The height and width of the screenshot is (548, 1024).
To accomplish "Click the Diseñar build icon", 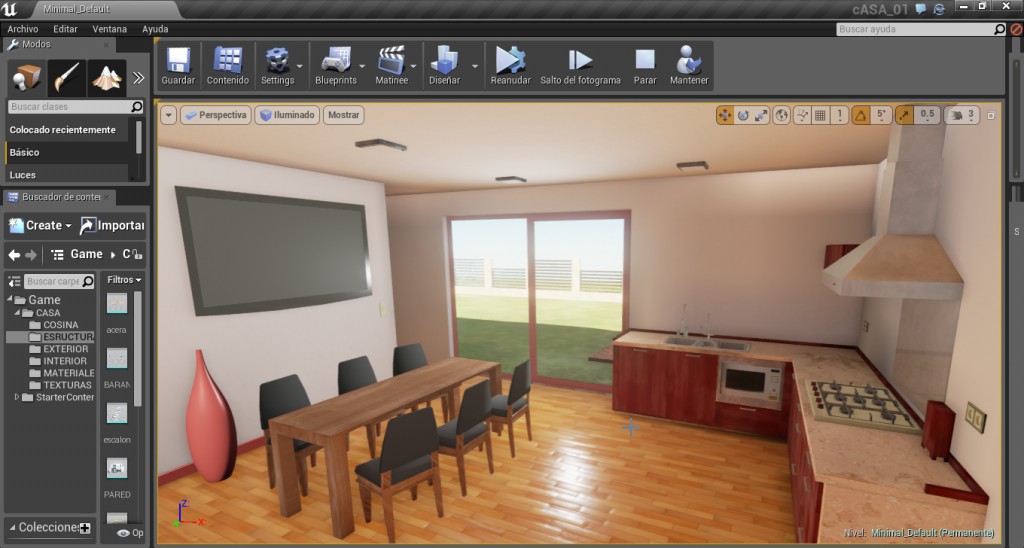I will click(x=444, y=61).
